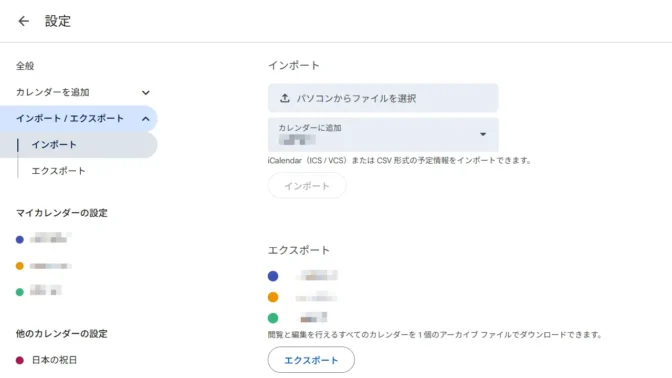Click the archive download description text

pos(435,335)
